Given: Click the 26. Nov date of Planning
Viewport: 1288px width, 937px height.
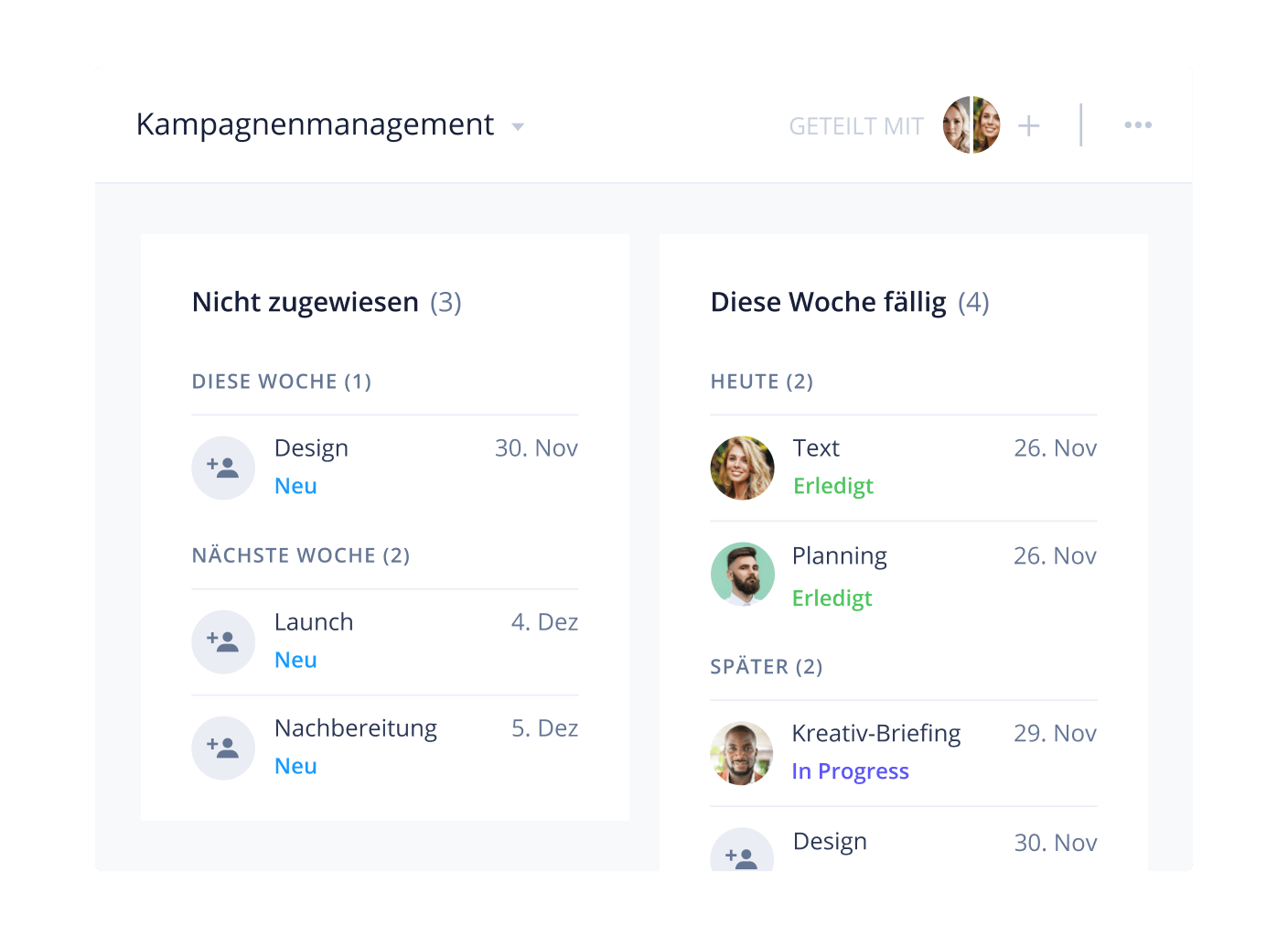Looking at the screenshot, I should (x=1054, y=556).
